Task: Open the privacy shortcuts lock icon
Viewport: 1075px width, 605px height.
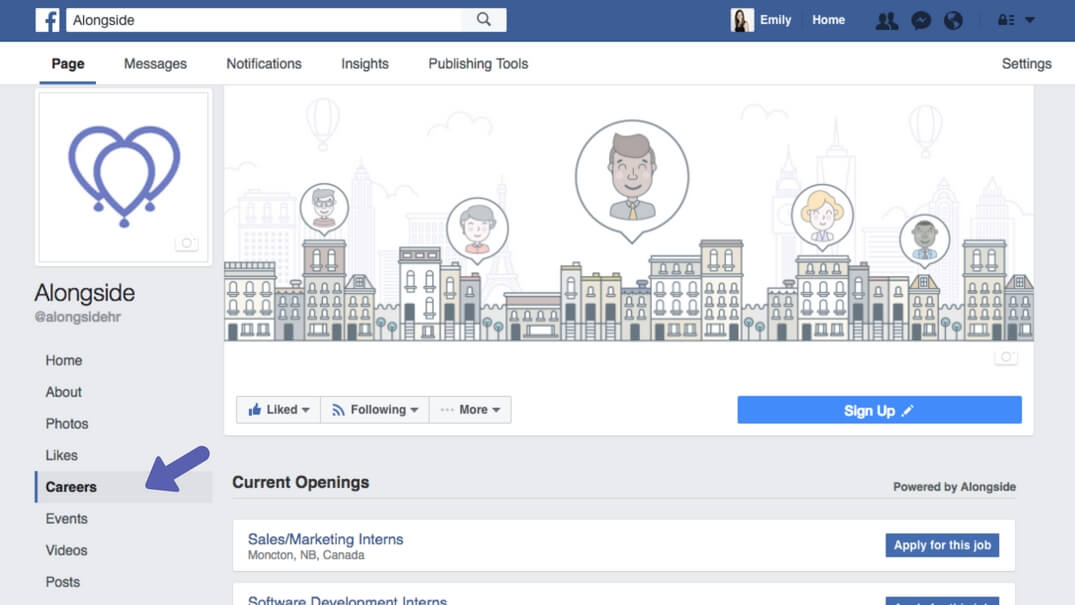Action: pyautogui.click(x=1006, y=20)
